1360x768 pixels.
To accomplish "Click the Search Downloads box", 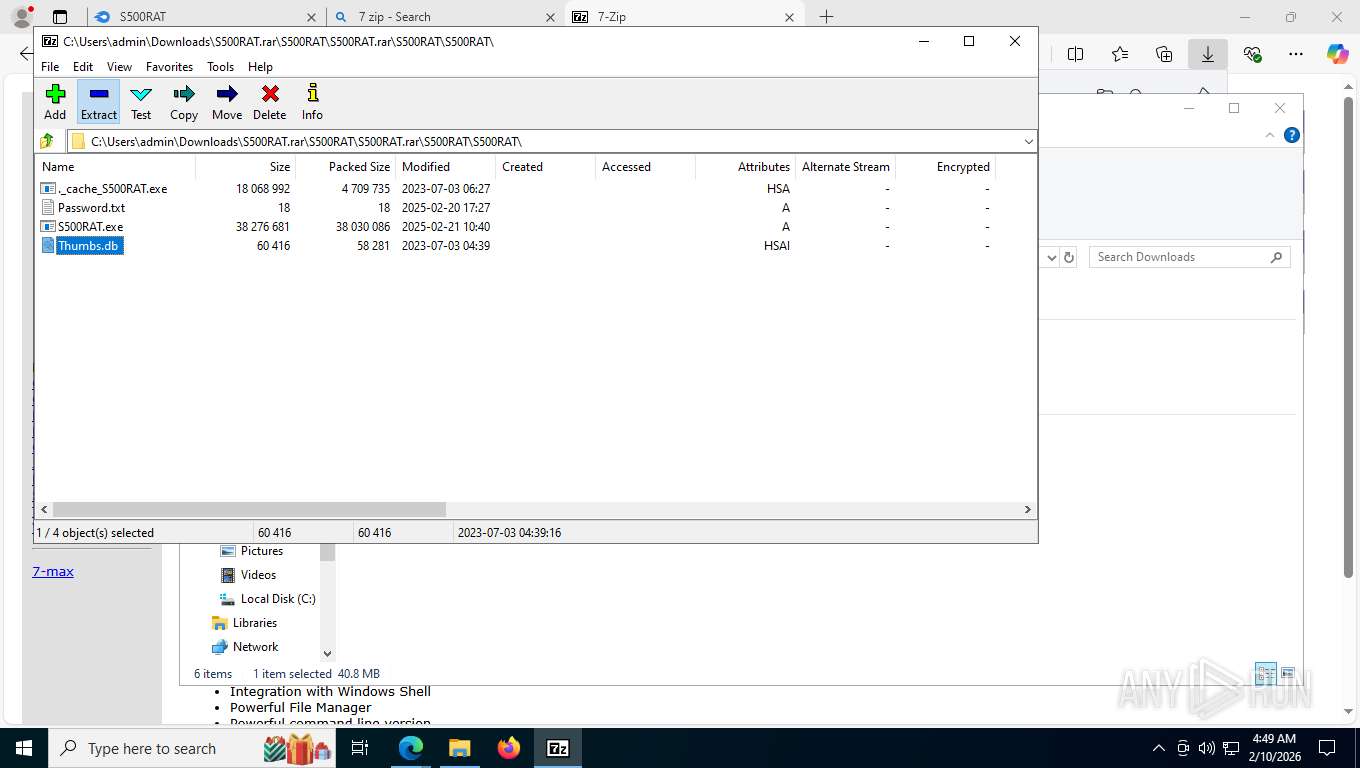I will coord(1190,257).
